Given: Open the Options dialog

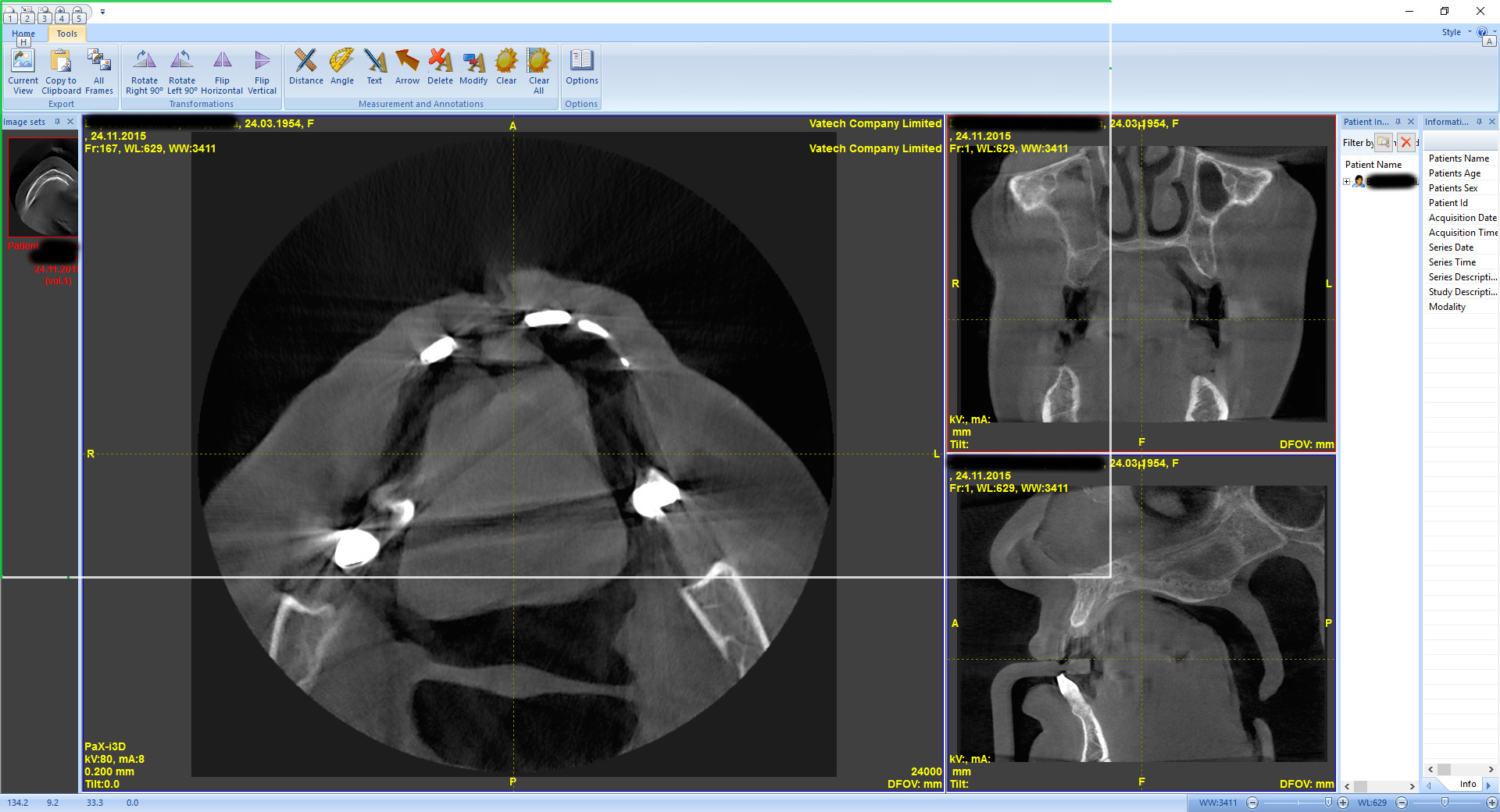Looking at the screenshot, I should coord(581,67).
